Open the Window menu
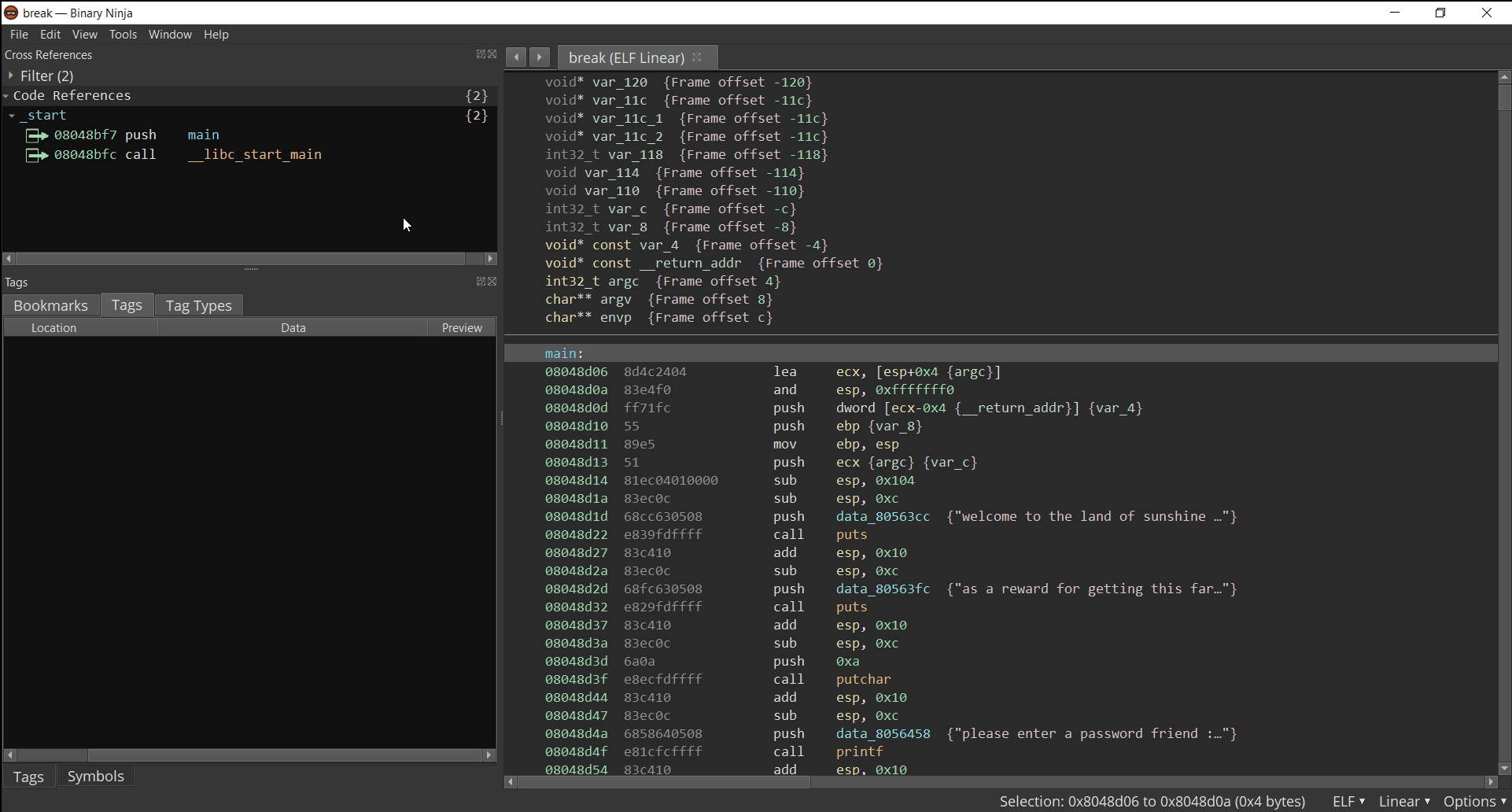The image size is (1512, 812). (170, 35)
